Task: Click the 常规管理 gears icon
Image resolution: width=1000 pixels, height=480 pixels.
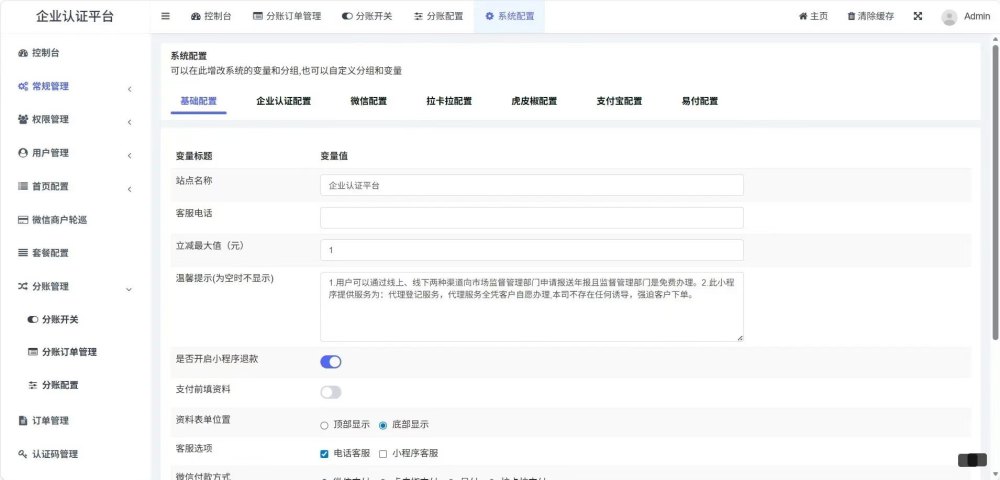Action: pos(22,87)
